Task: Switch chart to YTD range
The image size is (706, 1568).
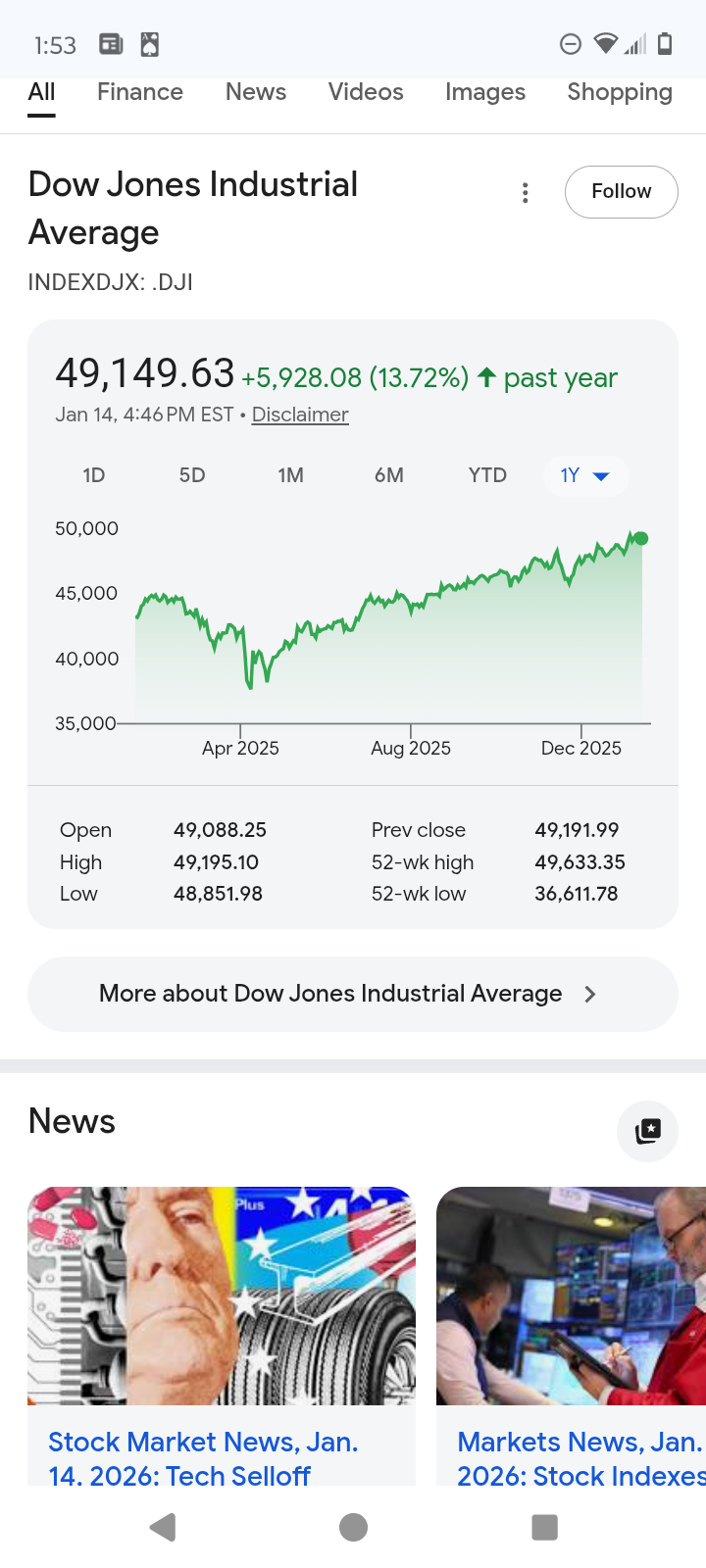Action: (487, 475)
